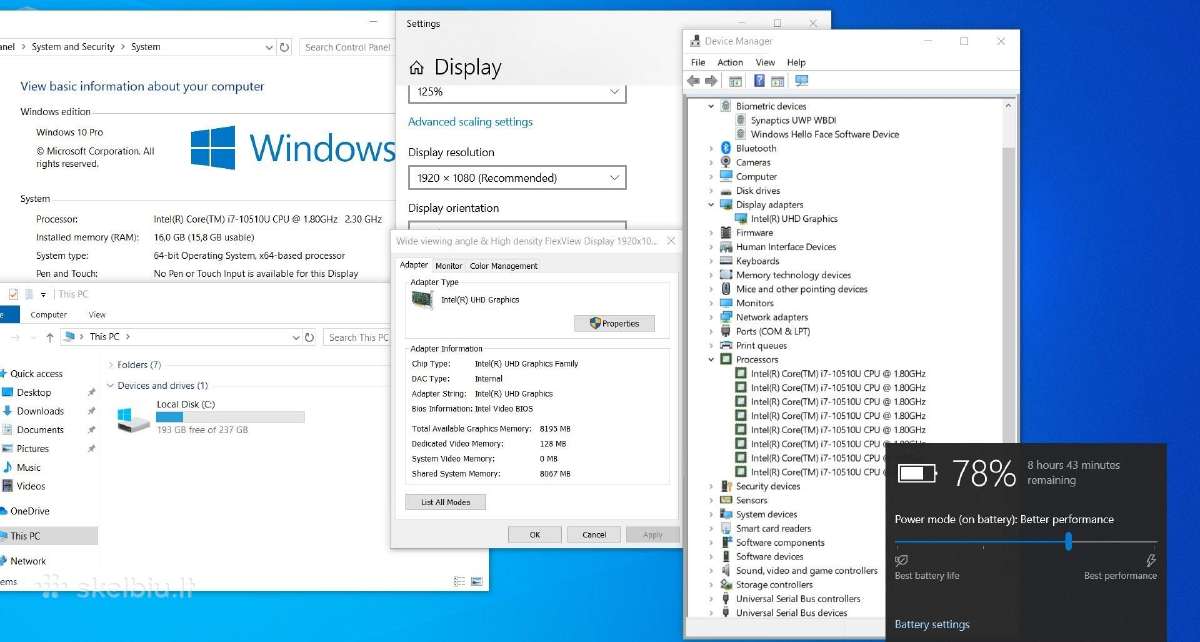
Task: Select the View ribbon tab in Explorer
Action: (x=97, y=314)
